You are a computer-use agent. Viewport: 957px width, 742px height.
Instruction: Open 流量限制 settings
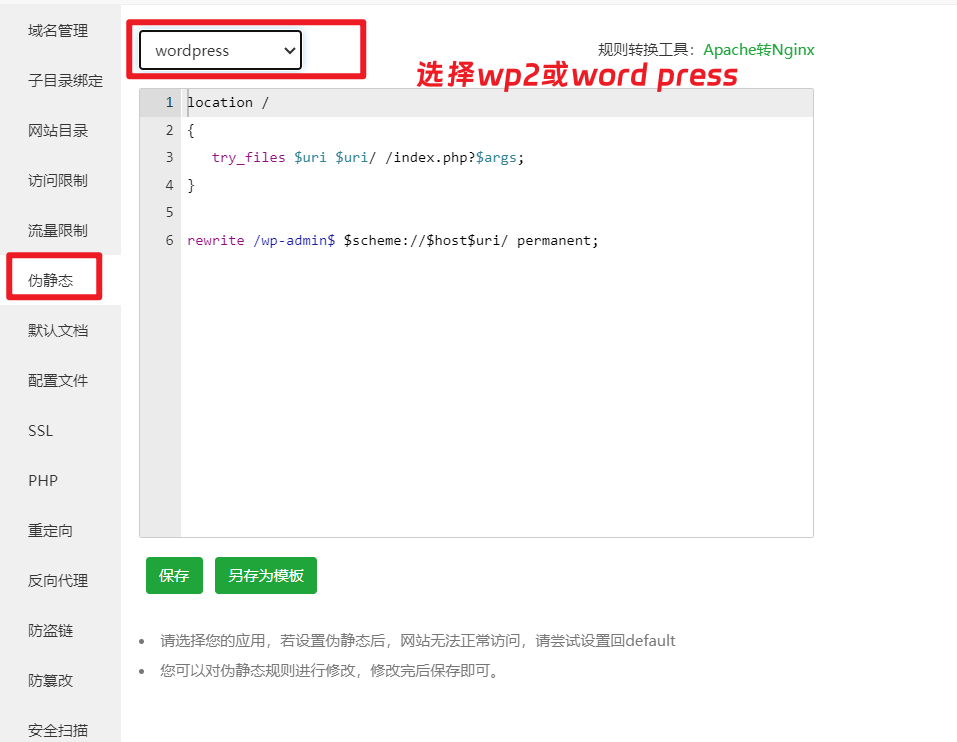tap(58, 231)
